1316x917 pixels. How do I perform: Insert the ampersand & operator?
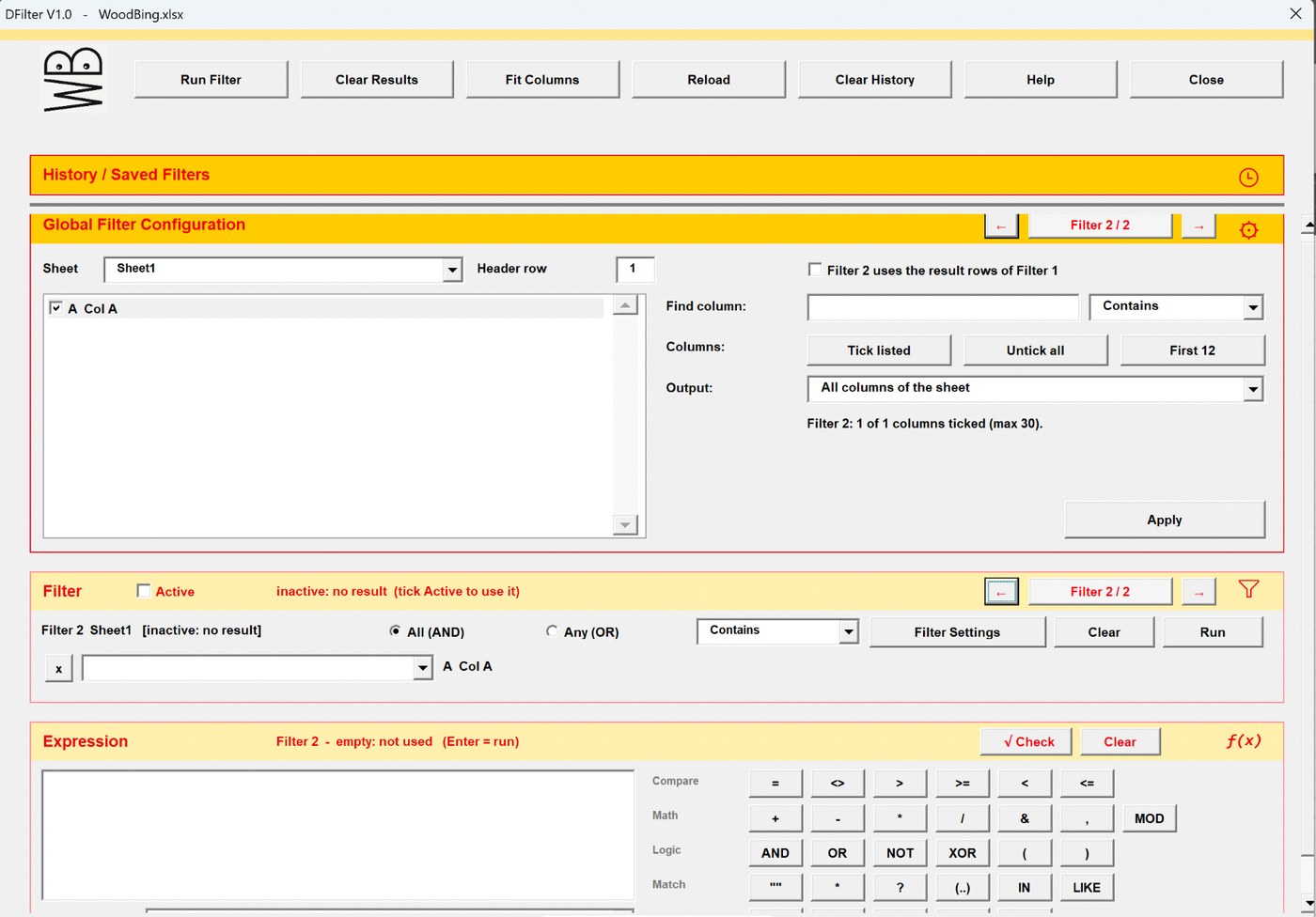pyautogui.click(x=1025, y=818)
